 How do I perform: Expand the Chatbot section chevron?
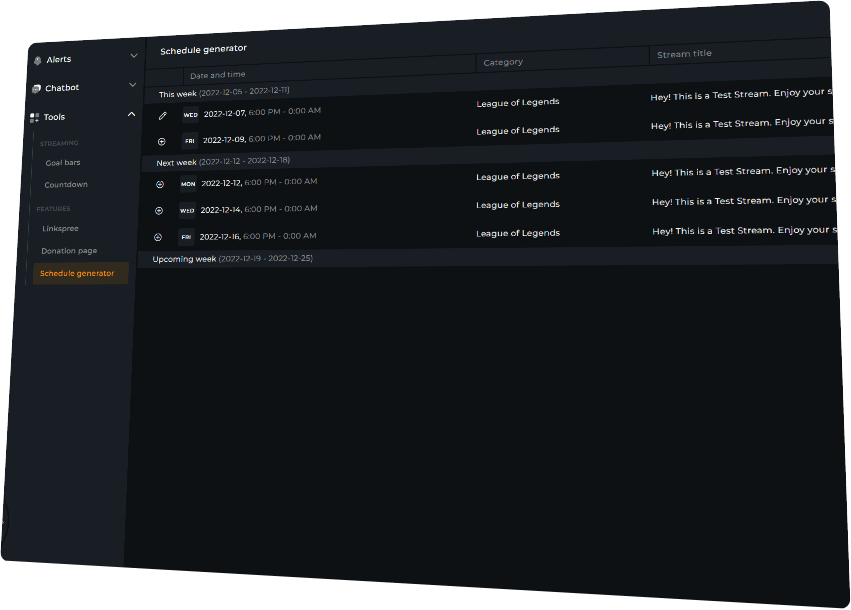click(x=133, y=85)
